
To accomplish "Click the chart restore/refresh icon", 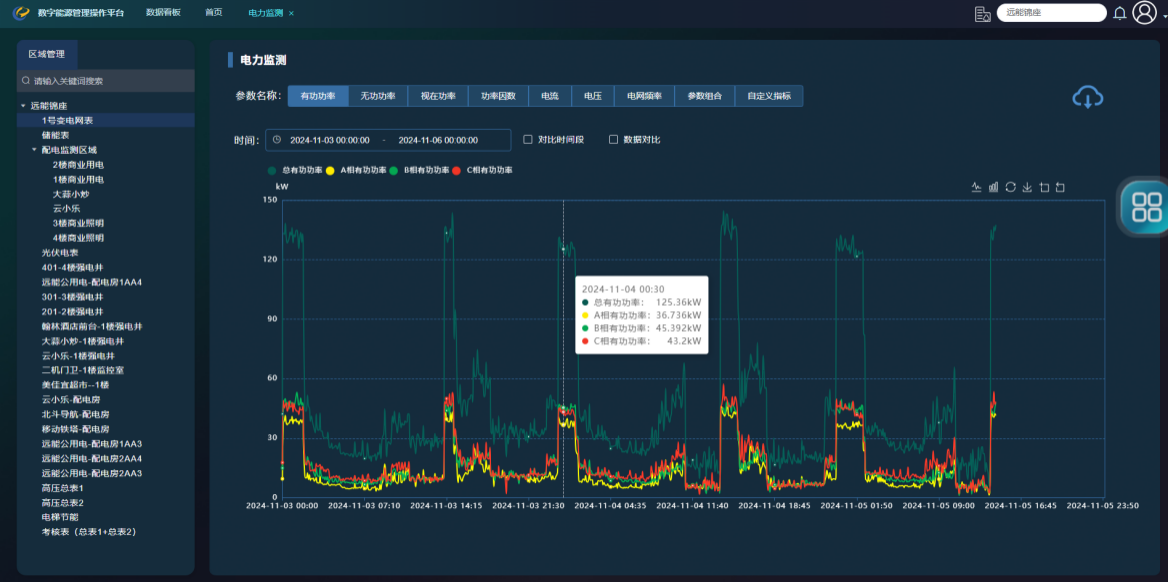I will pyautogui.click(x=1010, y=187).
